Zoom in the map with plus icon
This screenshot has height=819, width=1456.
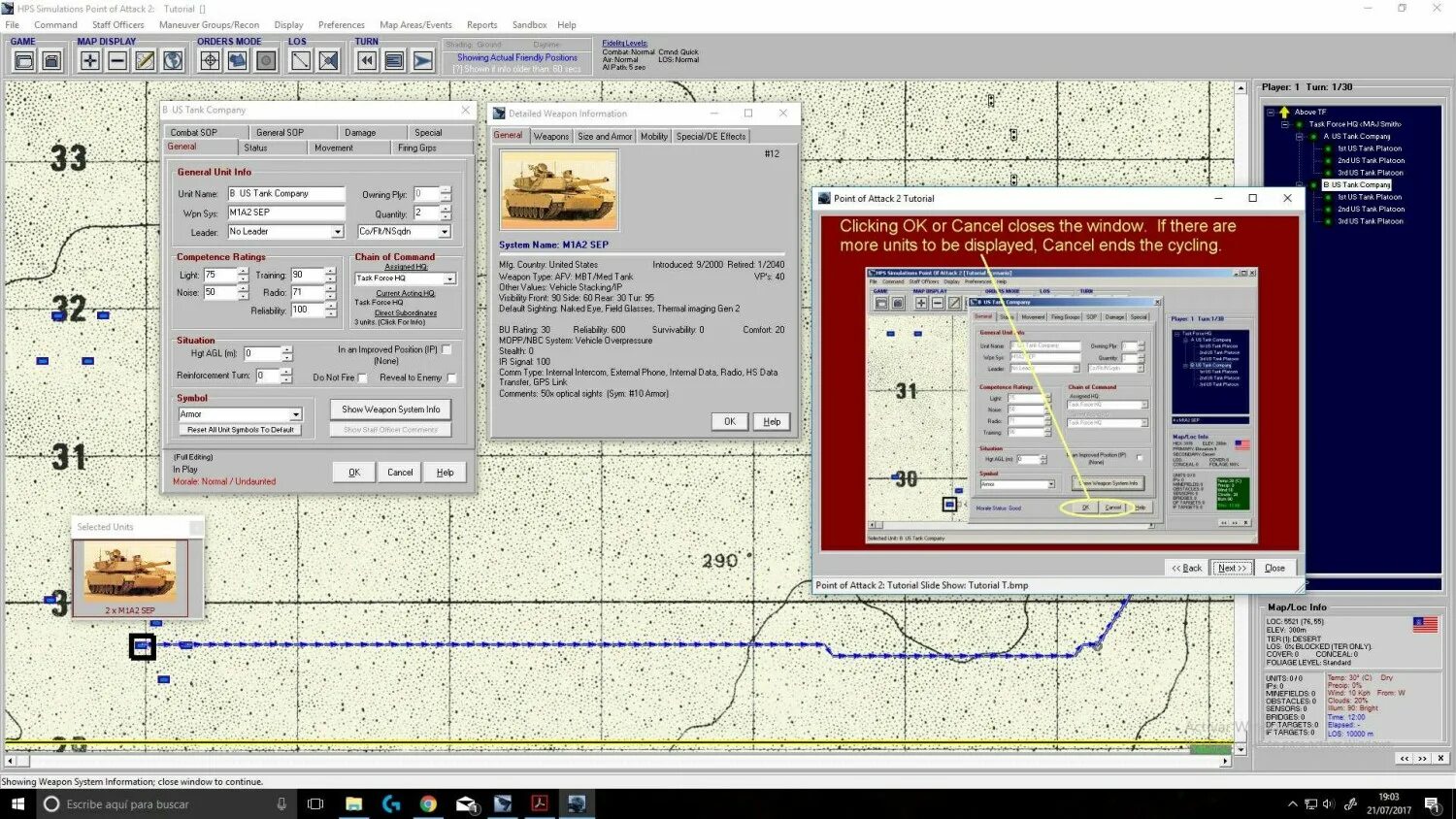pos(89,61)
